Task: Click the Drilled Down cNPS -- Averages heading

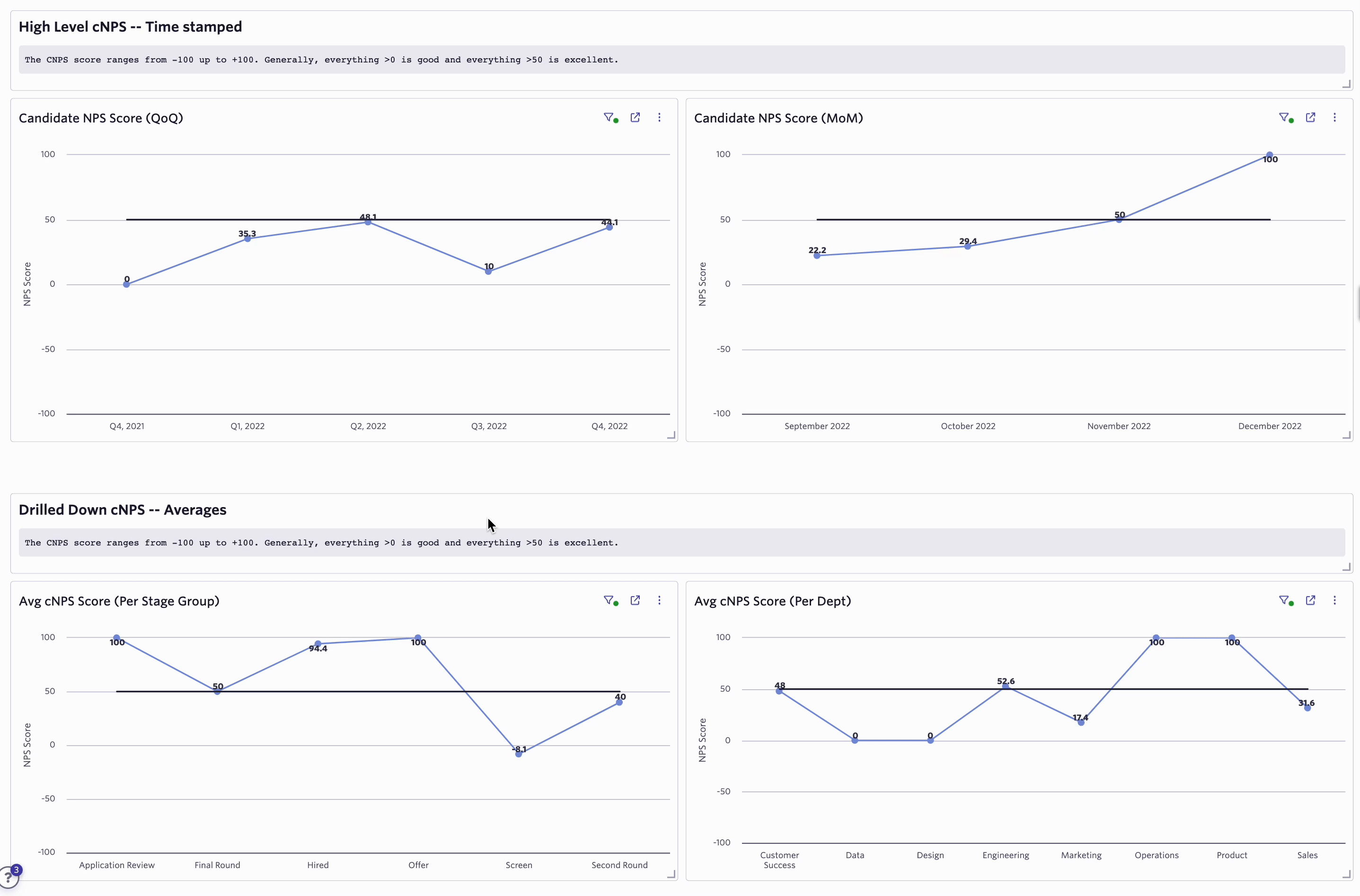Action: click(122, 509)
